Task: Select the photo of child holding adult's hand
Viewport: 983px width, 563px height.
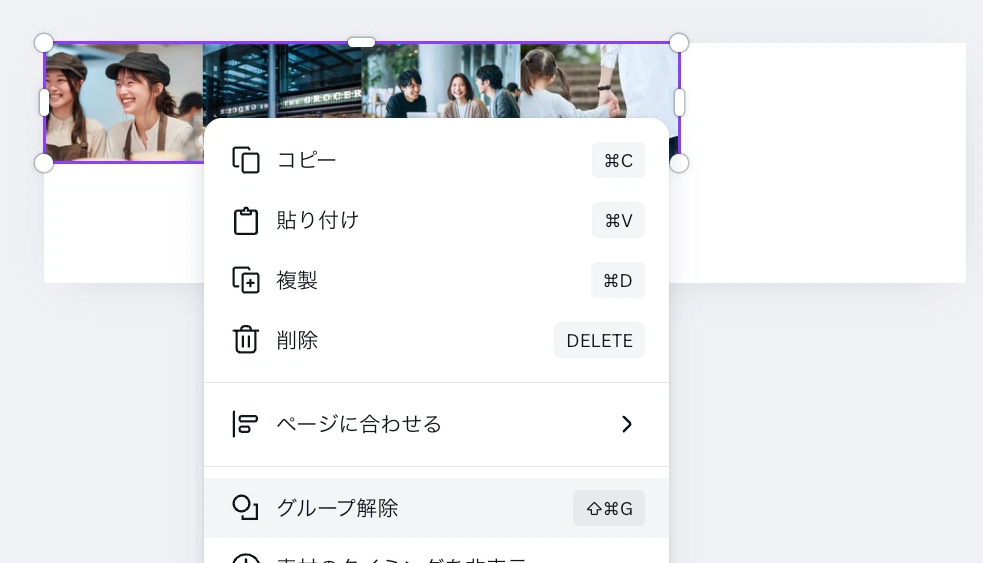Action: tap(599, 80)
